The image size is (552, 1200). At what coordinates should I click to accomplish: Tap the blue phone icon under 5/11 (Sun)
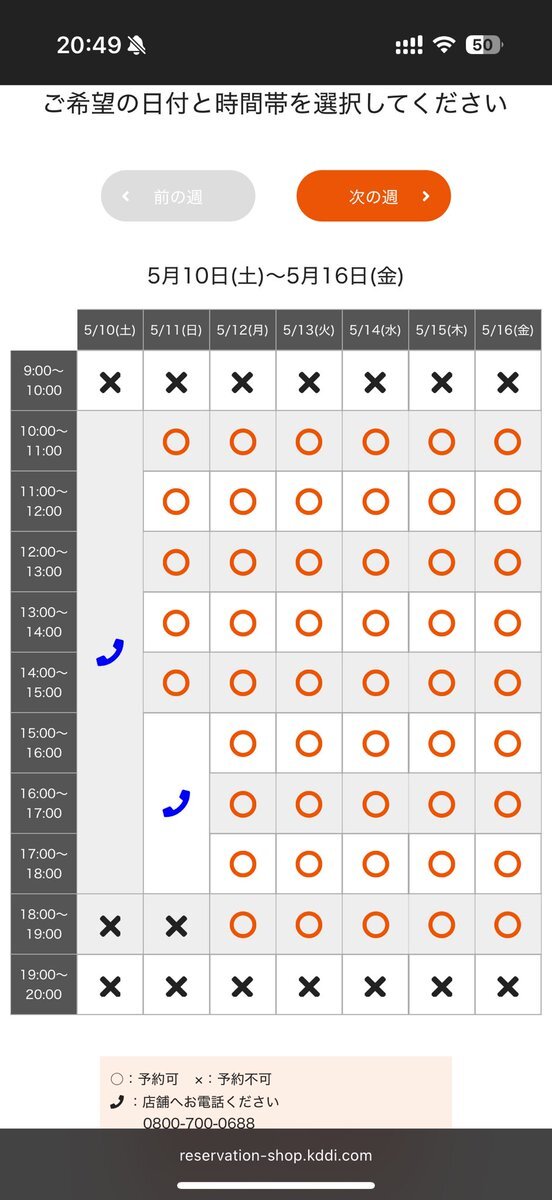tap(176, 803)
